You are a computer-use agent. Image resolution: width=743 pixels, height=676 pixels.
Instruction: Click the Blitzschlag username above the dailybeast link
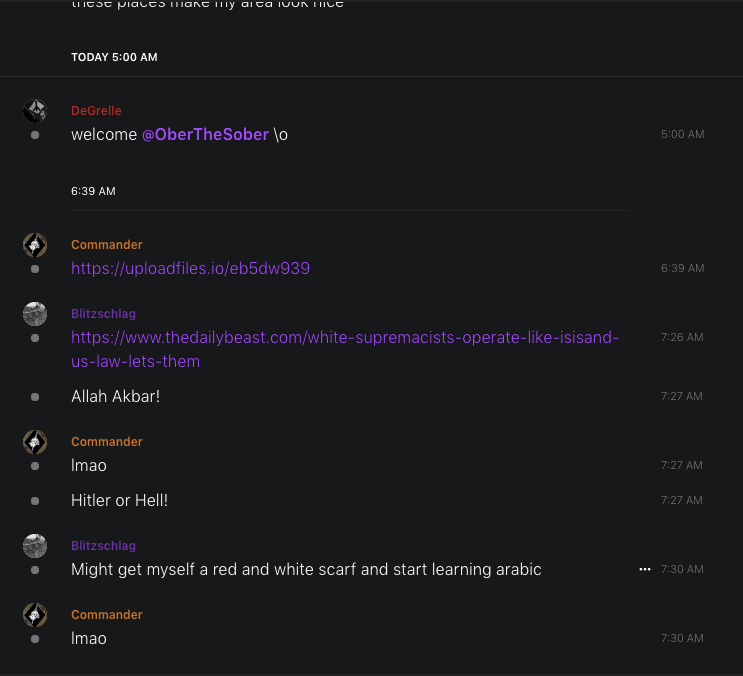point(103,314)
